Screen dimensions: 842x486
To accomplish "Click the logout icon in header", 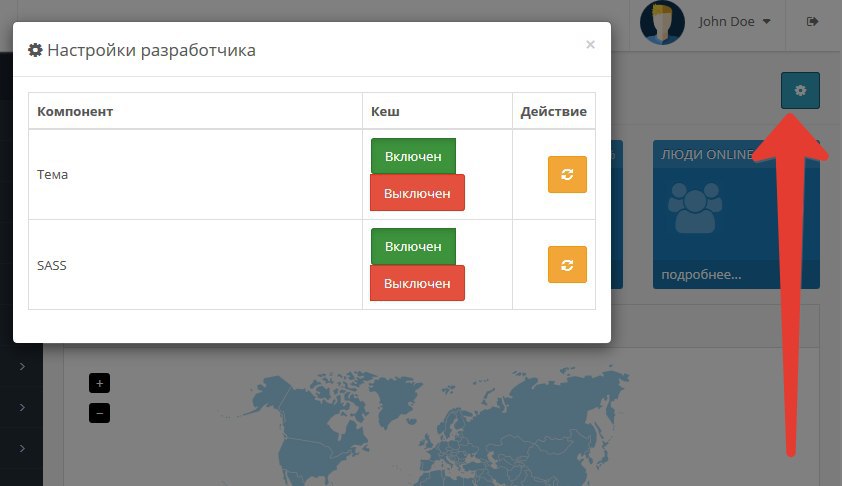I will tap(812, 21).
